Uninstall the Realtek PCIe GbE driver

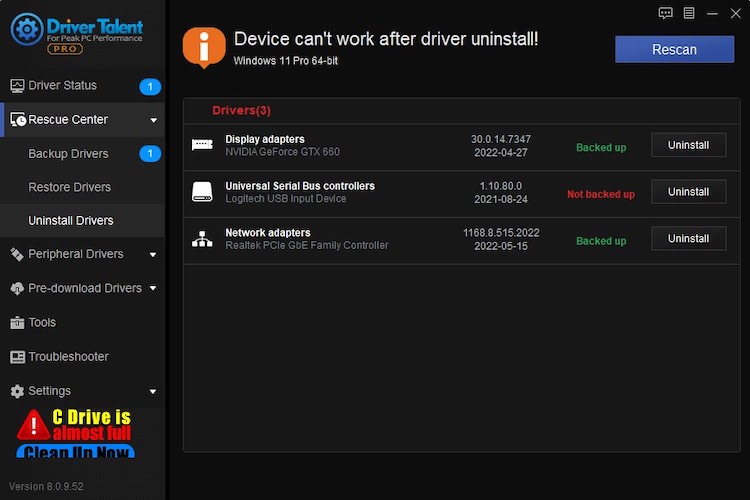coord(688,238)
